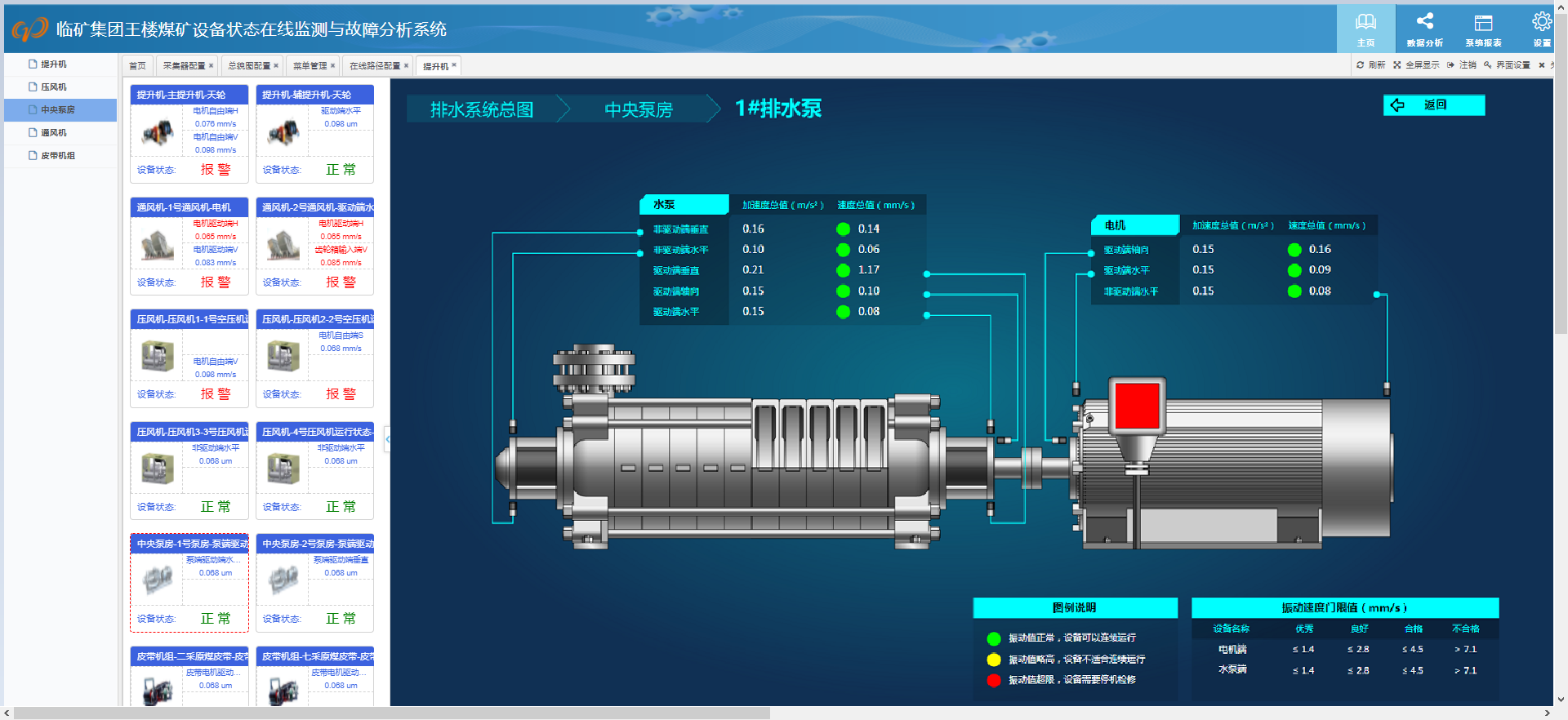Open the 数据分析 data analysis icon
The height and width of the screenshot is (720, 1568).
click(1424, 21)
